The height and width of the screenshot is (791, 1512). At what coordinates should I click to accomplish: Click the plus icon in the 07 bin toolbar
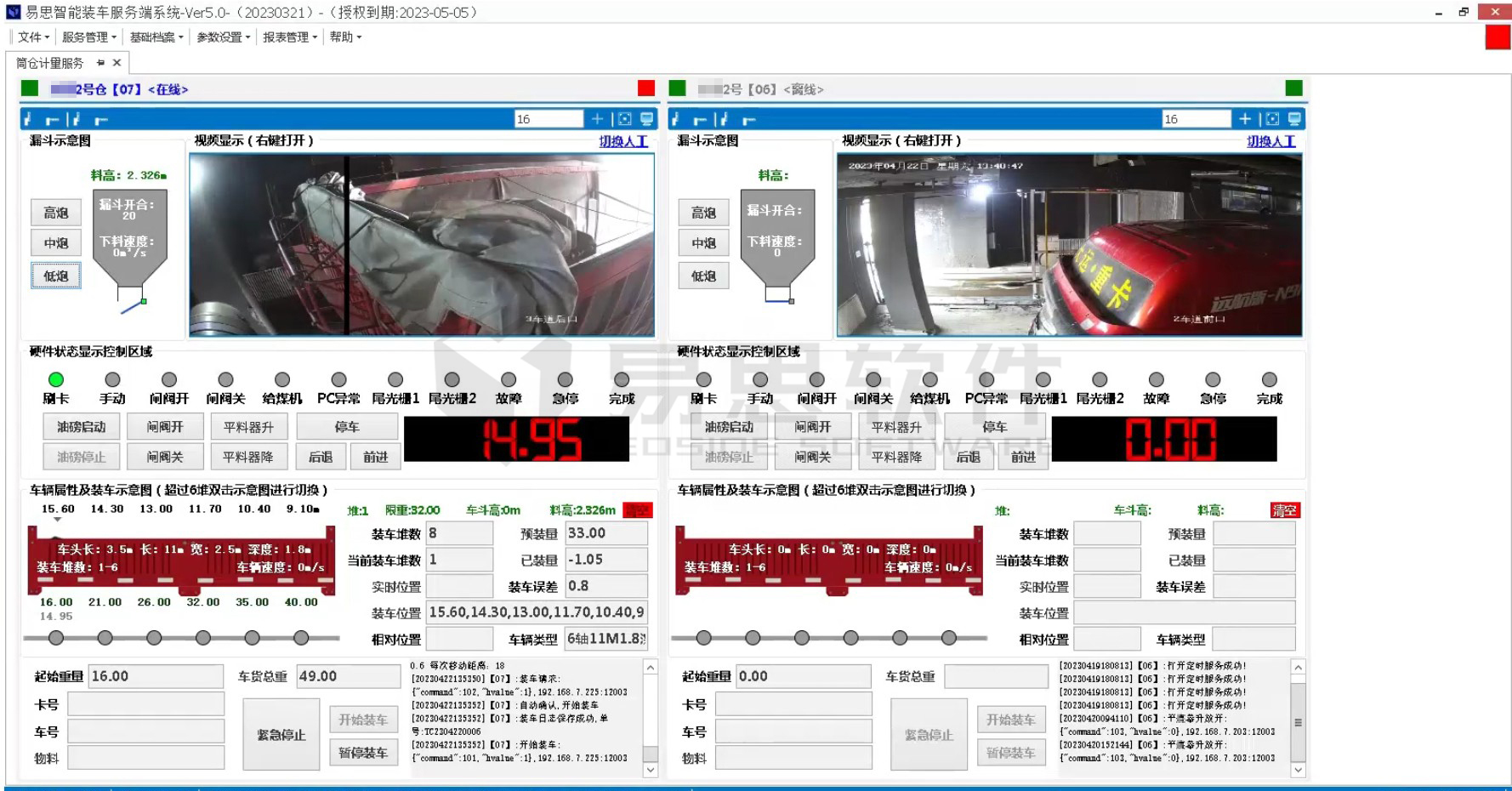[597, 119]
